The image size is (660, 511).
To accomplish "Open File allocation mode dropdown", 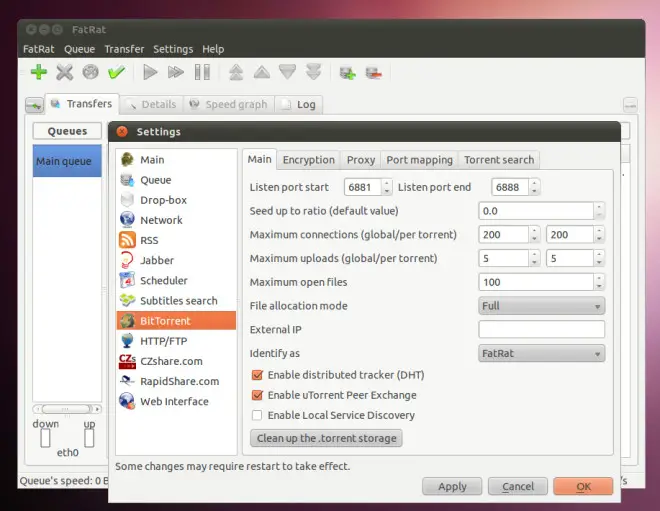I will pyautogui.click(x=542, y=306).
